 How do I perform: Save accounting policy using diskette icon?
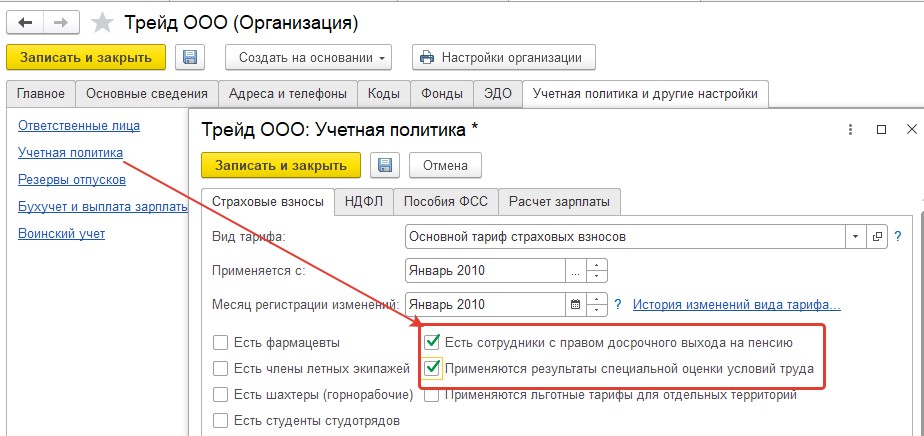point(385,166)
